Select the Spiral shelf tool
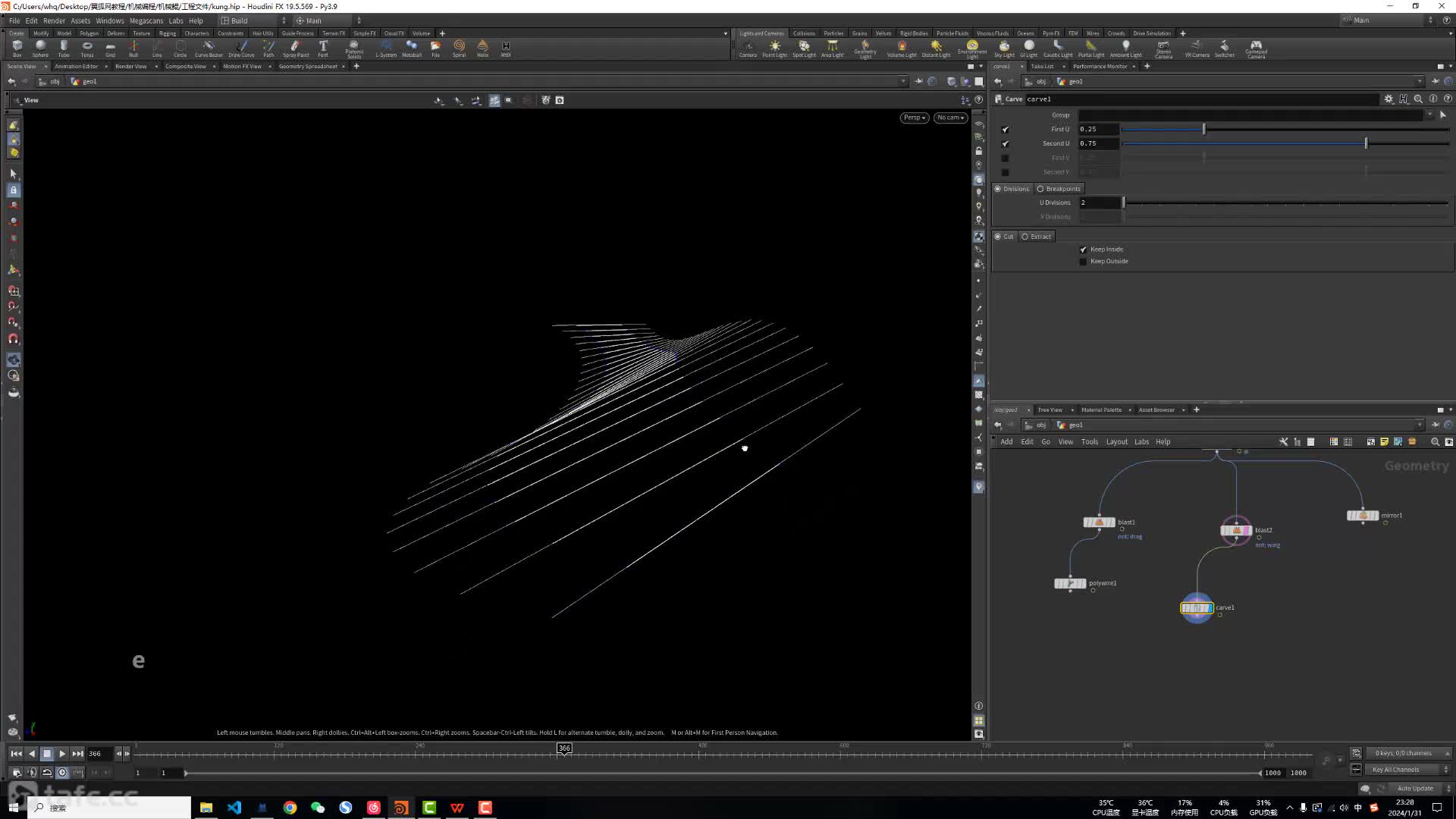The width and height of the screenshot is (1456, 819). tap(459, 49)
